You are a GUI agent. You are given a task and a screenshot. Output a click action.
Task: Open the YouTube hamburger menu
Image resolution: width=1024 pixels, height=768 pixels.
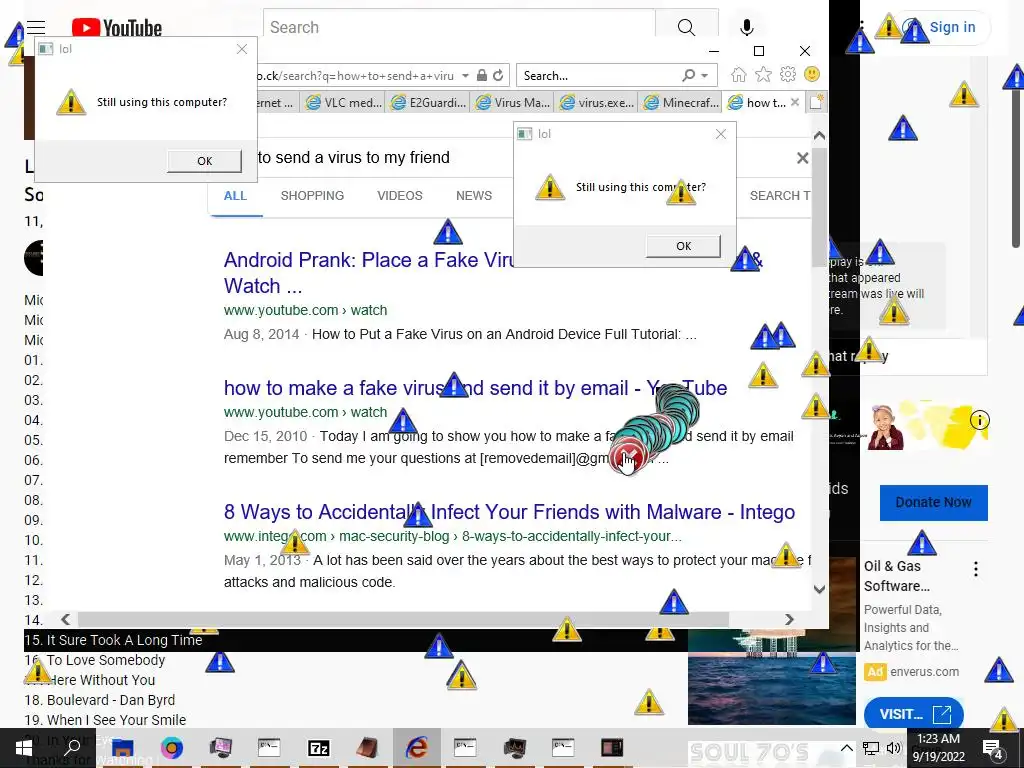click(x=36, y=27)
